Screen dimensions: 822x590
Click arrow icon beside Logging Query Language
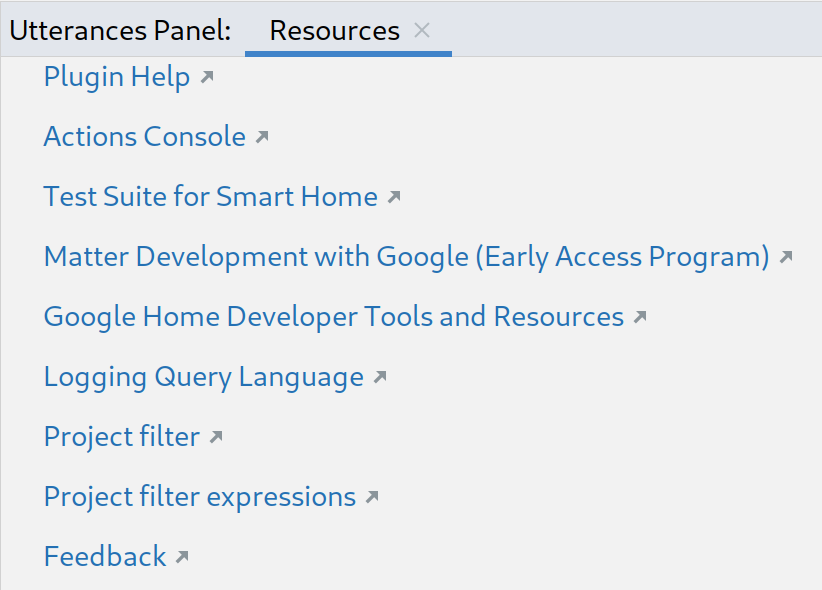click(380, 377)
